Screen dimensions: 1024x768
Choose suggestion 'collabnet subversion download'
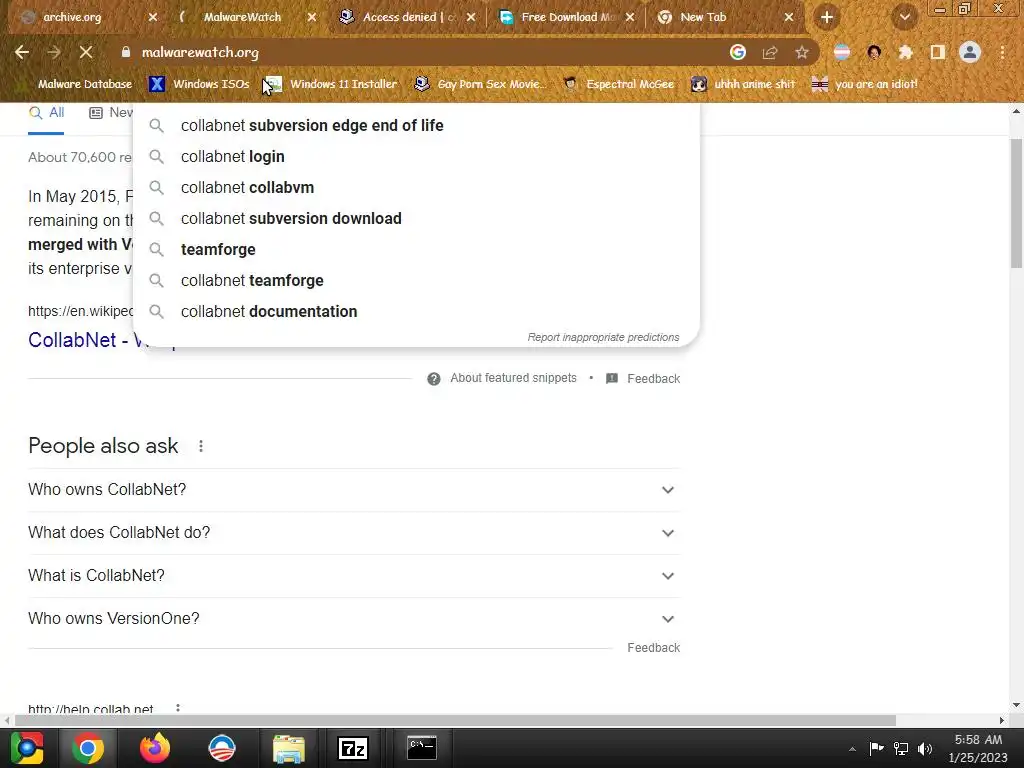pyautogui.click(x=416, y=219)
